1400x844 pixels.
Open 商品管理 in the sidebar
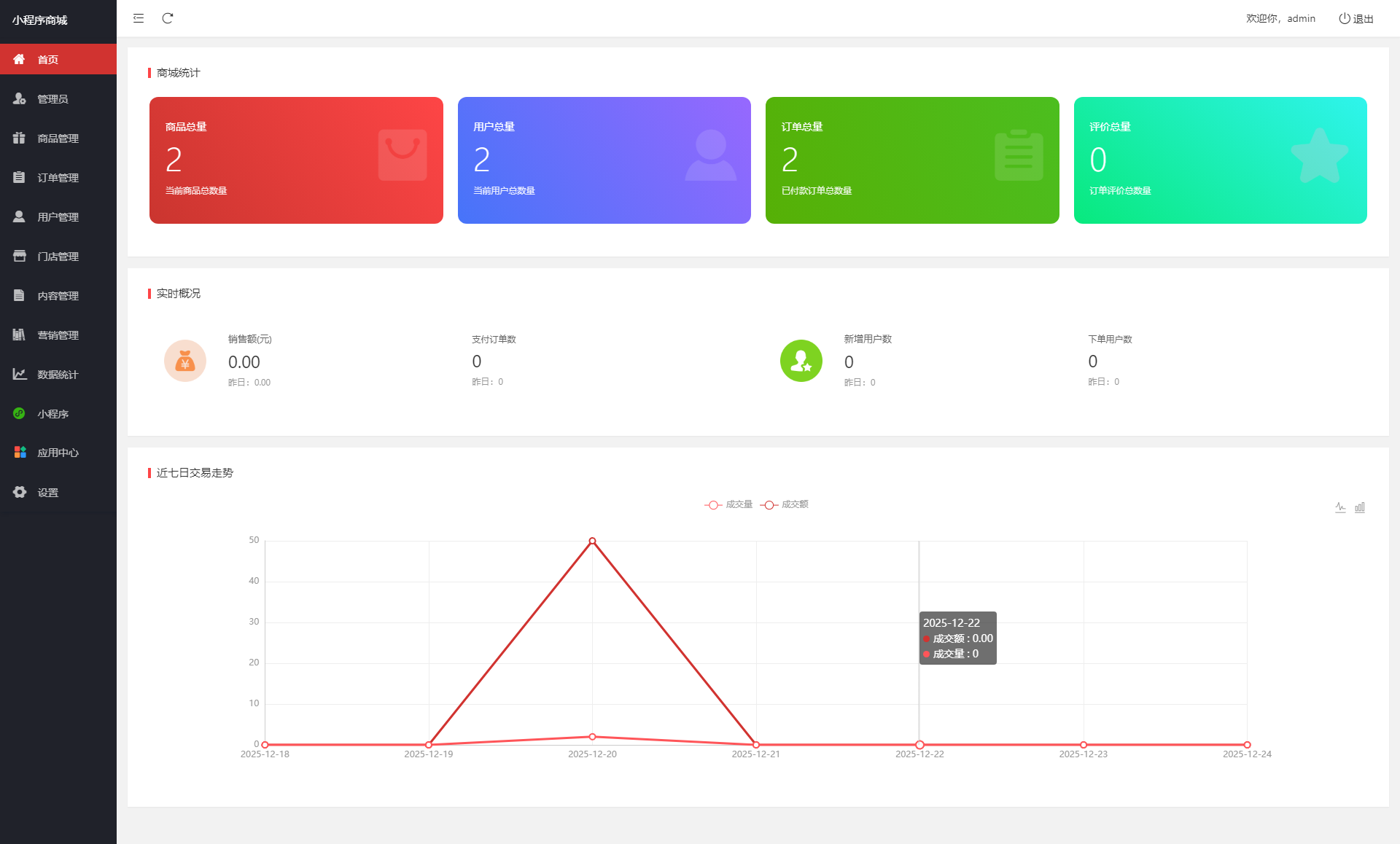(58, 138)
